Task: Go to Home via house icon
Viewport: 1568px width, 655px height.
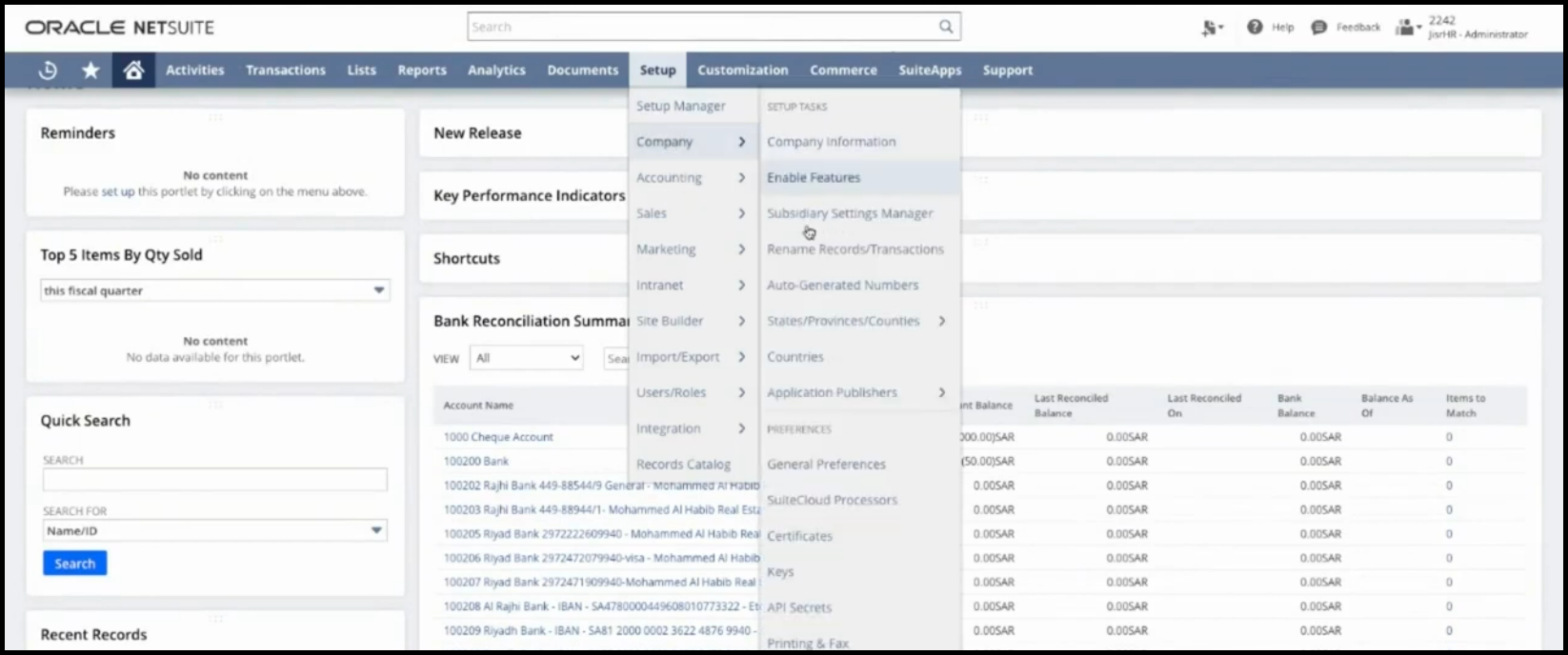Action: [133, 70]
